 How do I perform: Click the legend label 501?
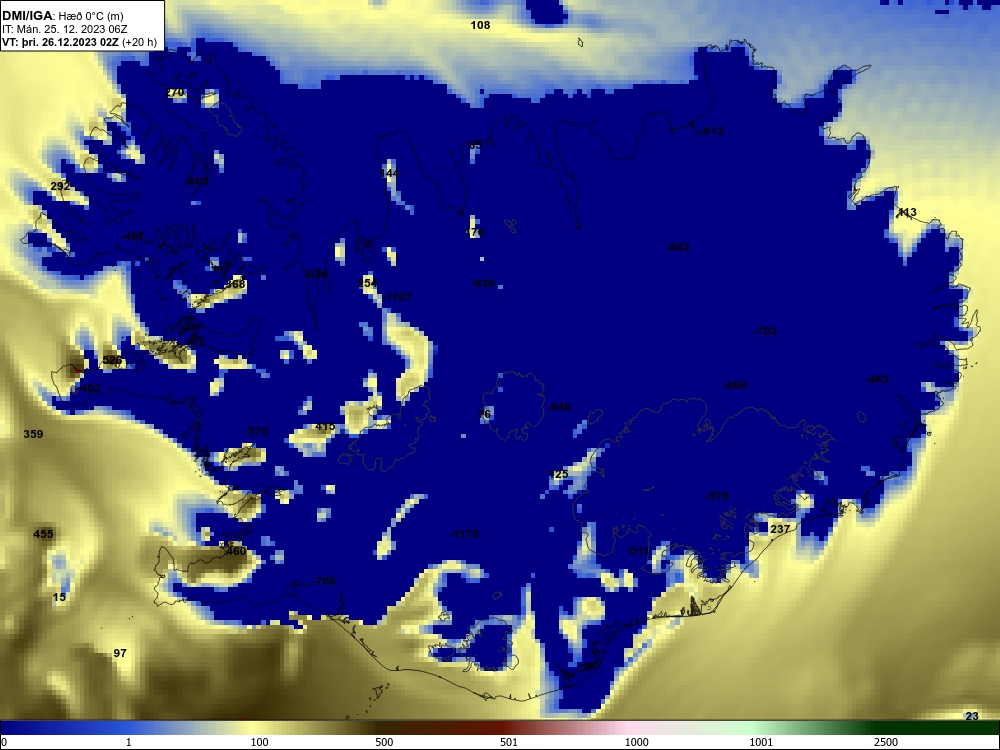coord(509,742)
